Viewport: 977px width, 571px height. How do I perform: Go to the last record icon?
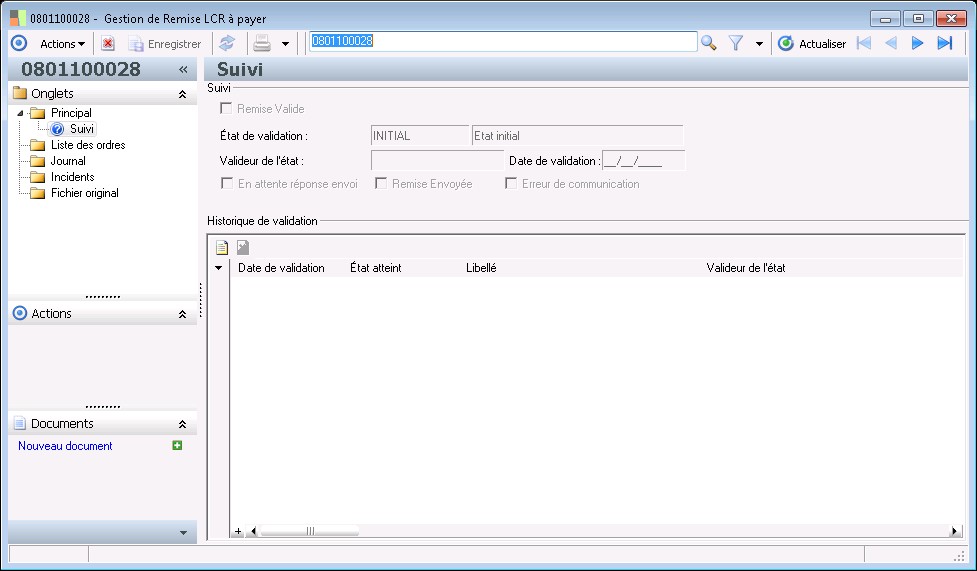[945, 43]
